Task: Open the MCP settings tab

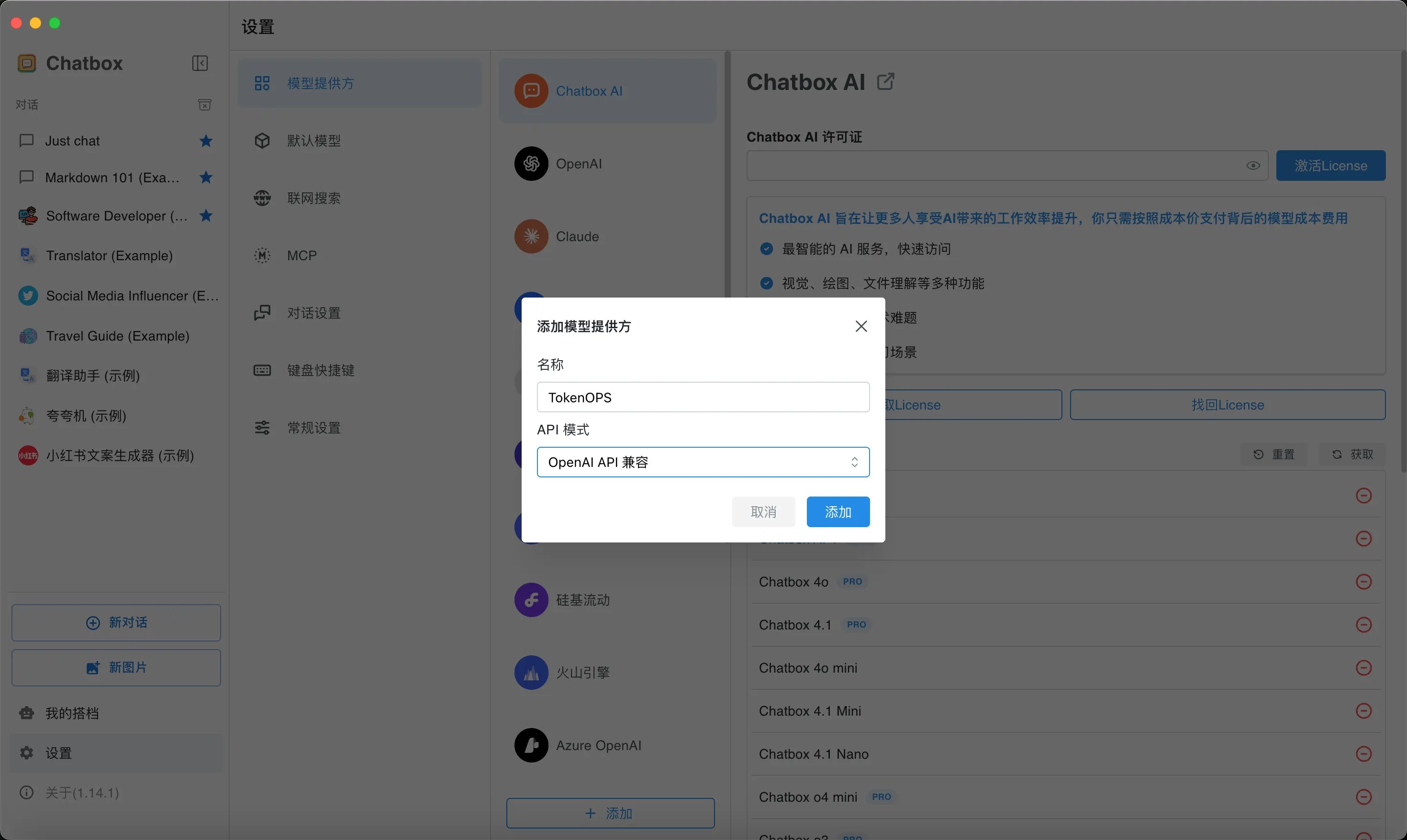Action: tap(359, 255)
